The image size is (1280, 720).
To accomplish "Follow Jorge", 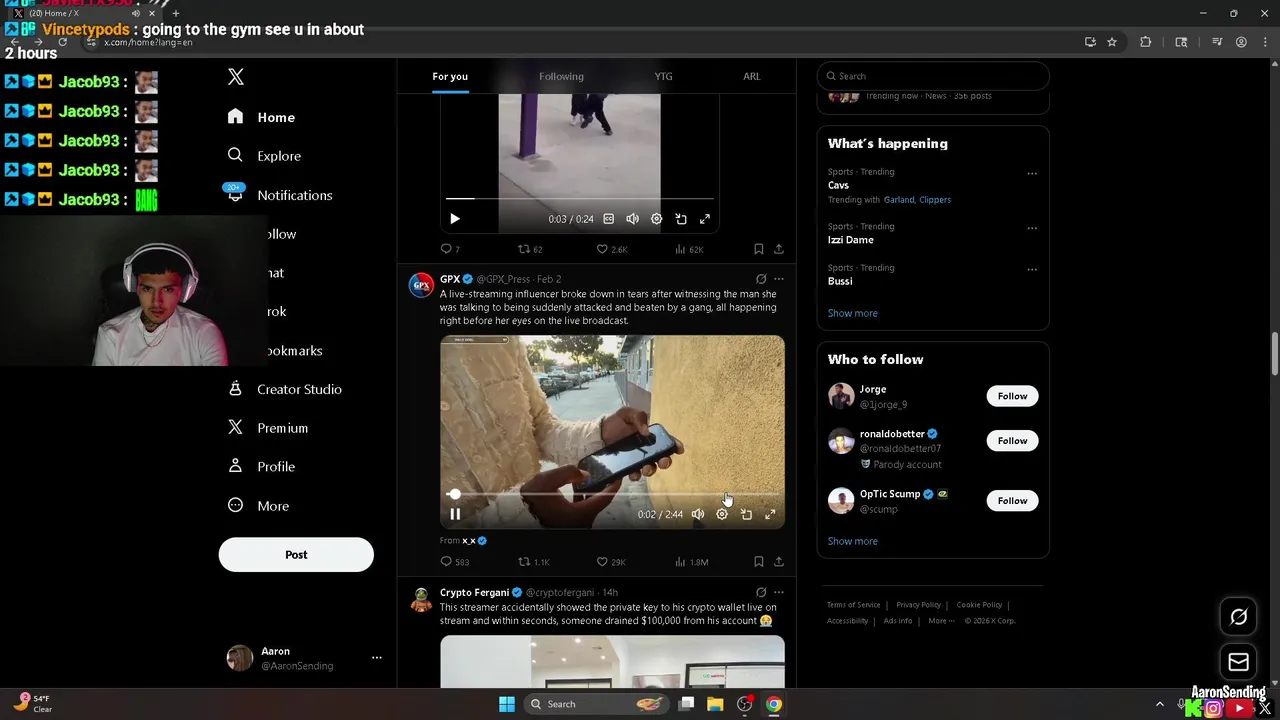I will [1012, 396].
